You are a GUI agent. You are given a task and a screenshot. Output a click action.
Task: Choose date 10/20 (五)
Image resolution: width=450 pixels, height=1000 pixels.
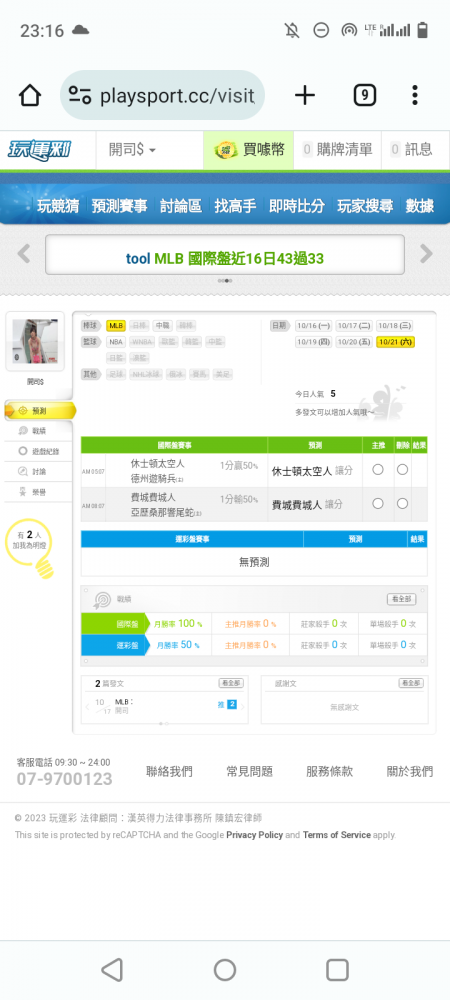(353, 342)
